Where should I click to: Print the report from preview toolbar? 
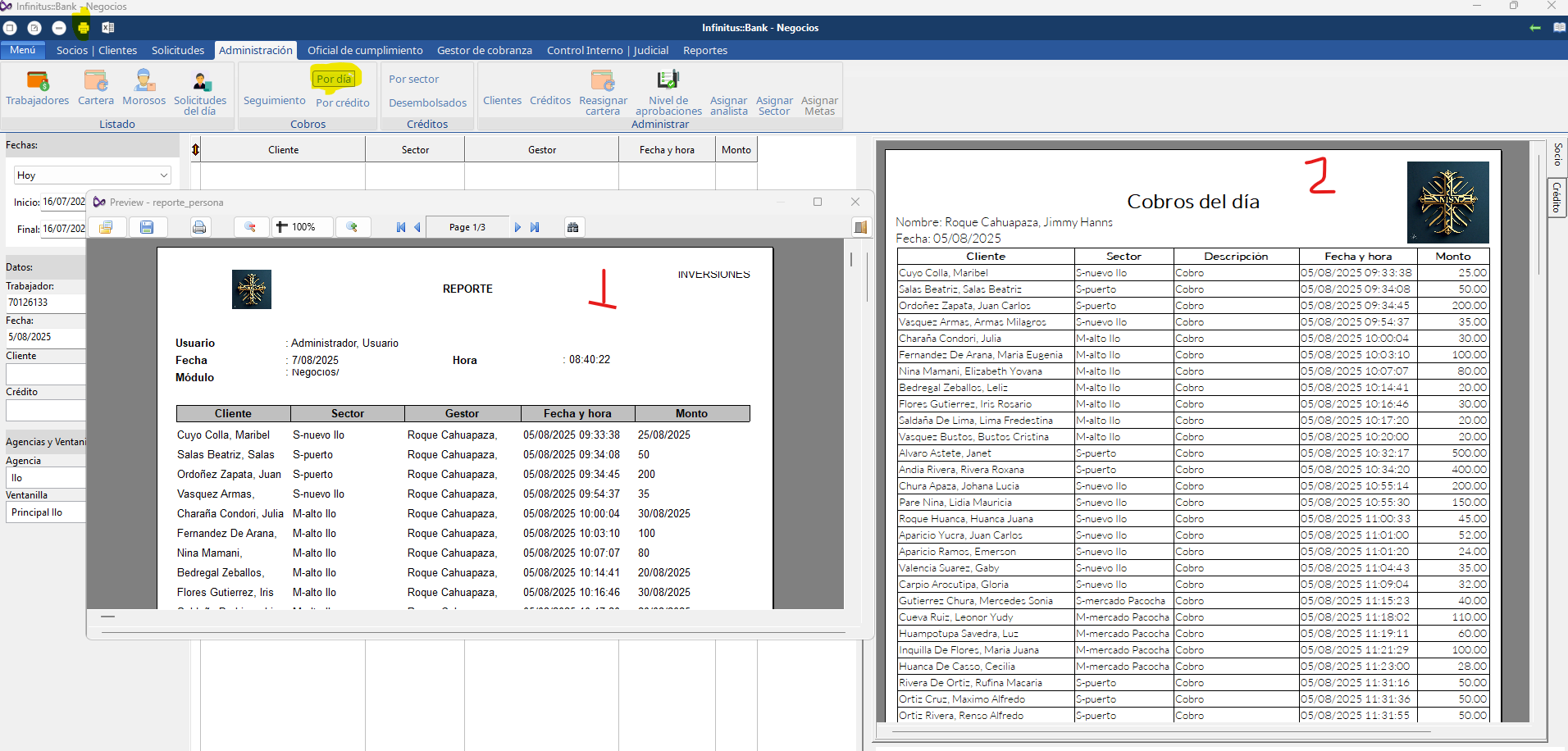[x=198, y=227]
